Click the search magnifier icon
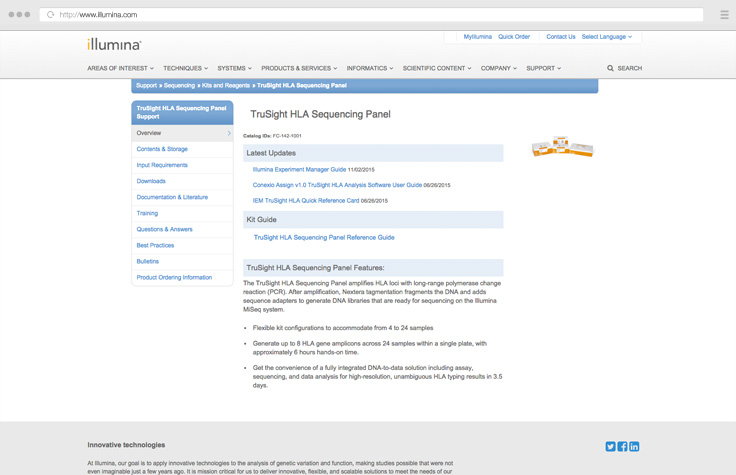The image size is (736, 475). [x=611, y=68]
